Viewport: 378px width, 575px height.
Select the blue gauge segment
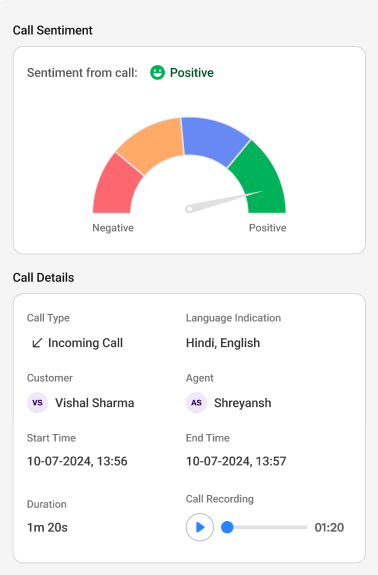(214, 139)
